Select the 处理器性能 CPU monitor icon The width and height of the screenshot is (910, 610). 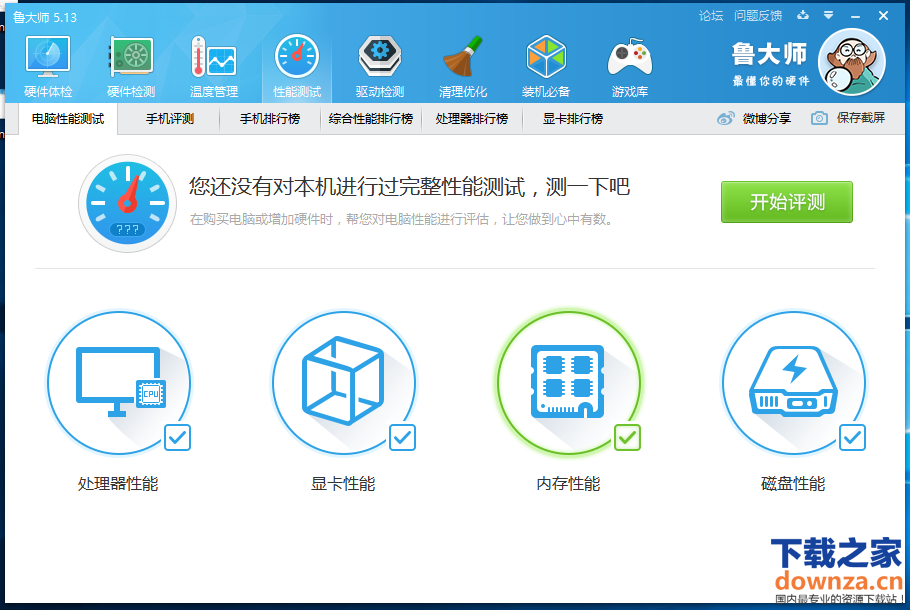pos(119,383)
